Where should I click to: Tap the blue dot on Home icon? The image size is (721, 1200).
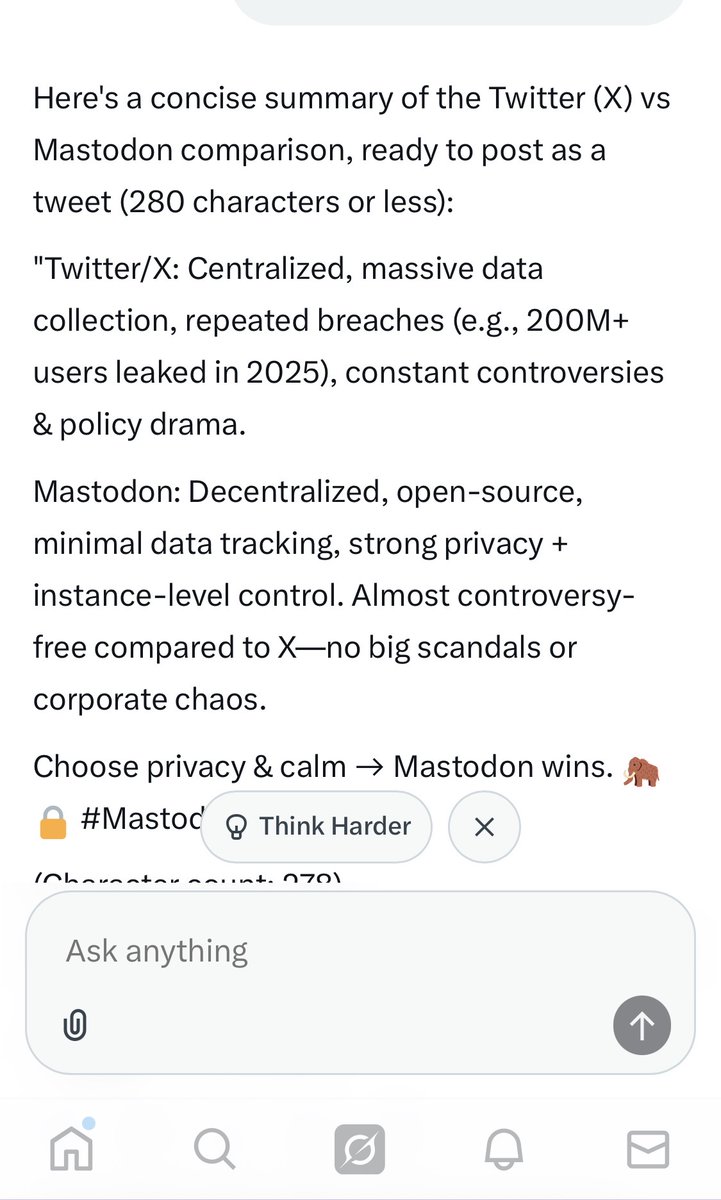tap(89, 1124)
